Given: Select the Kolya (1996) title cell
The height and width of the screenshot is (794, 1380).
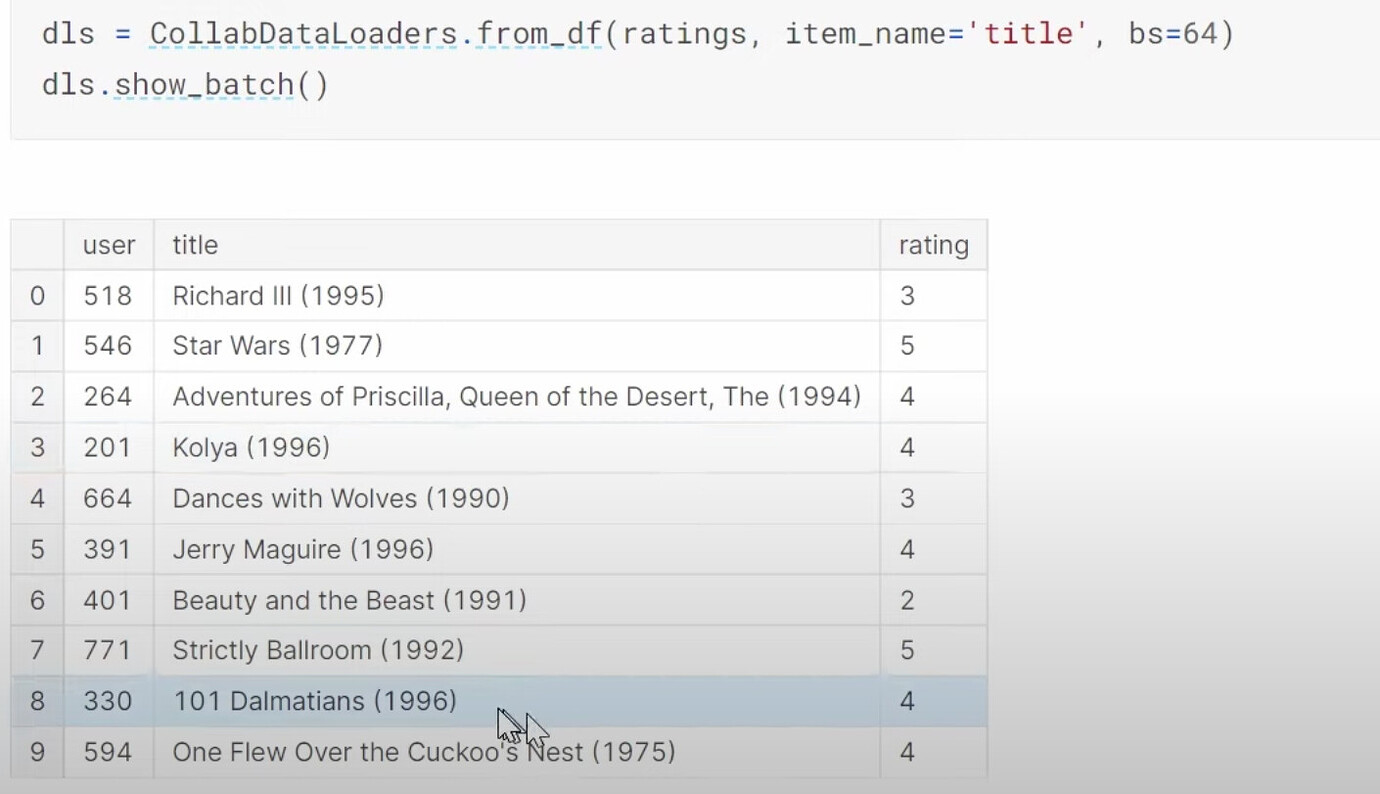Looking at the screenshot, I should (250, 447).
